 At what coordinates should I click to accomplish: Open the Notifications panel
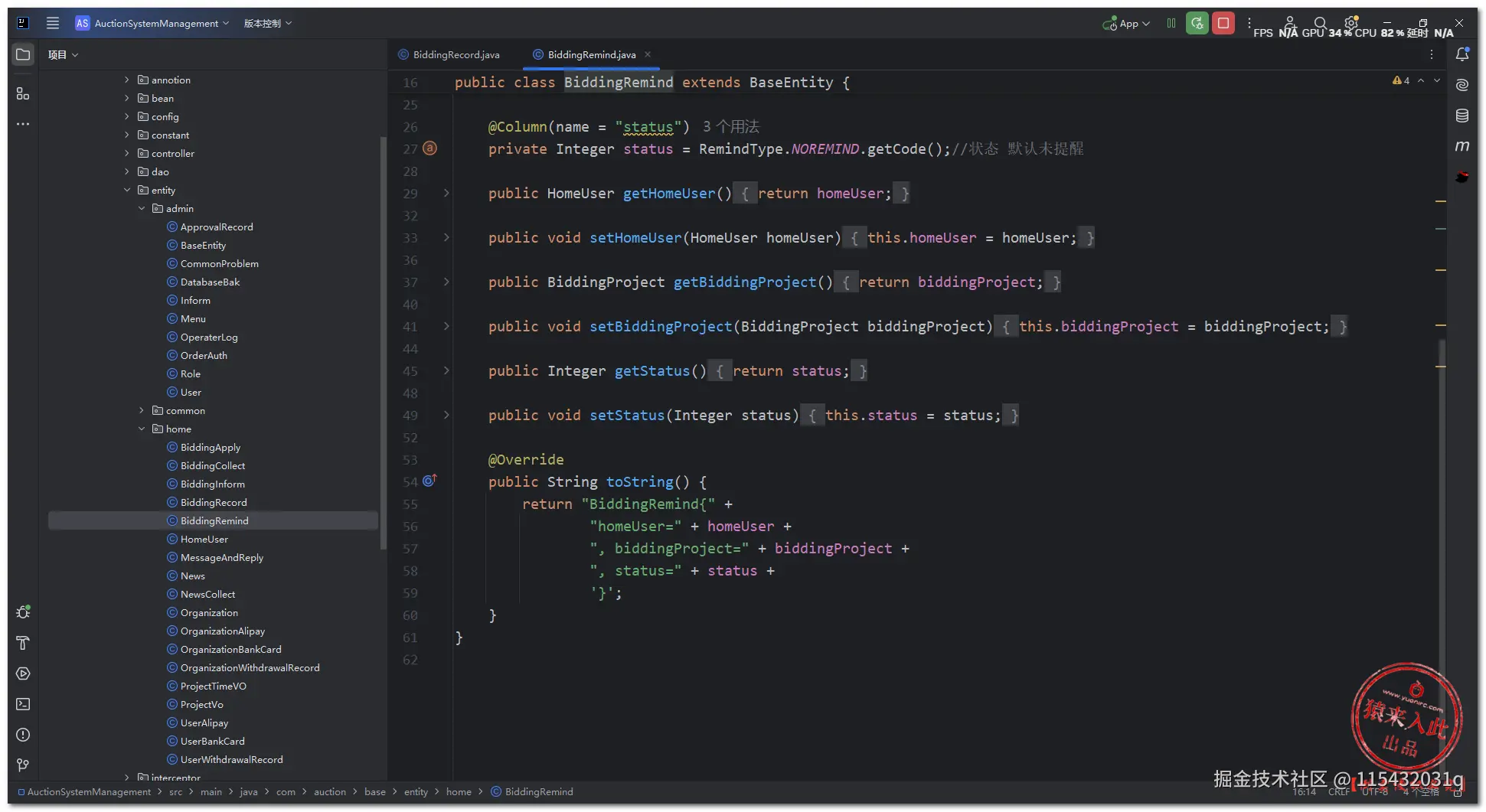coord(1462,54)
